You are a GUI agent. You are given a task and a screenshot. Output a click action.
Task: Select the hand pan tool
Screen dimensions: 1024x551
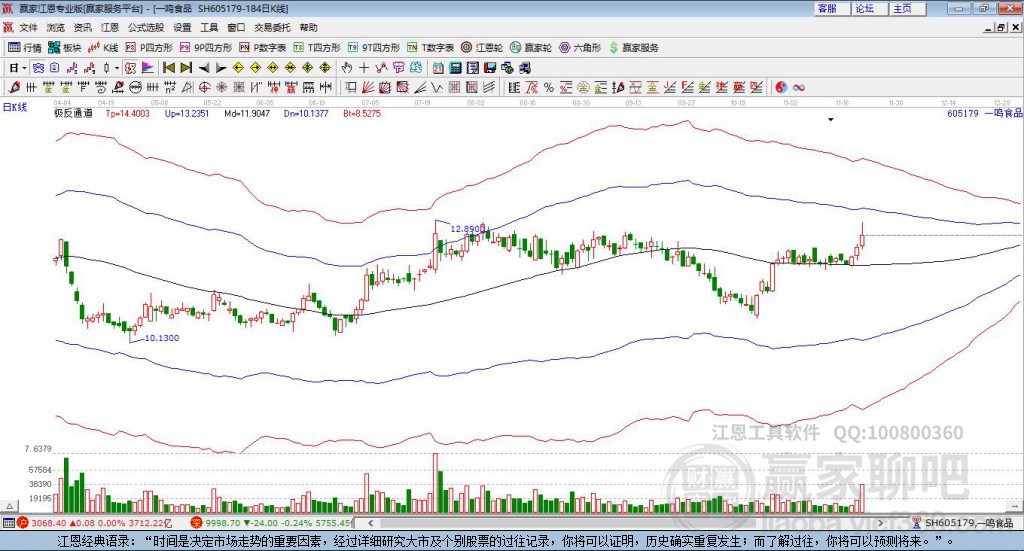click(347, 68)
